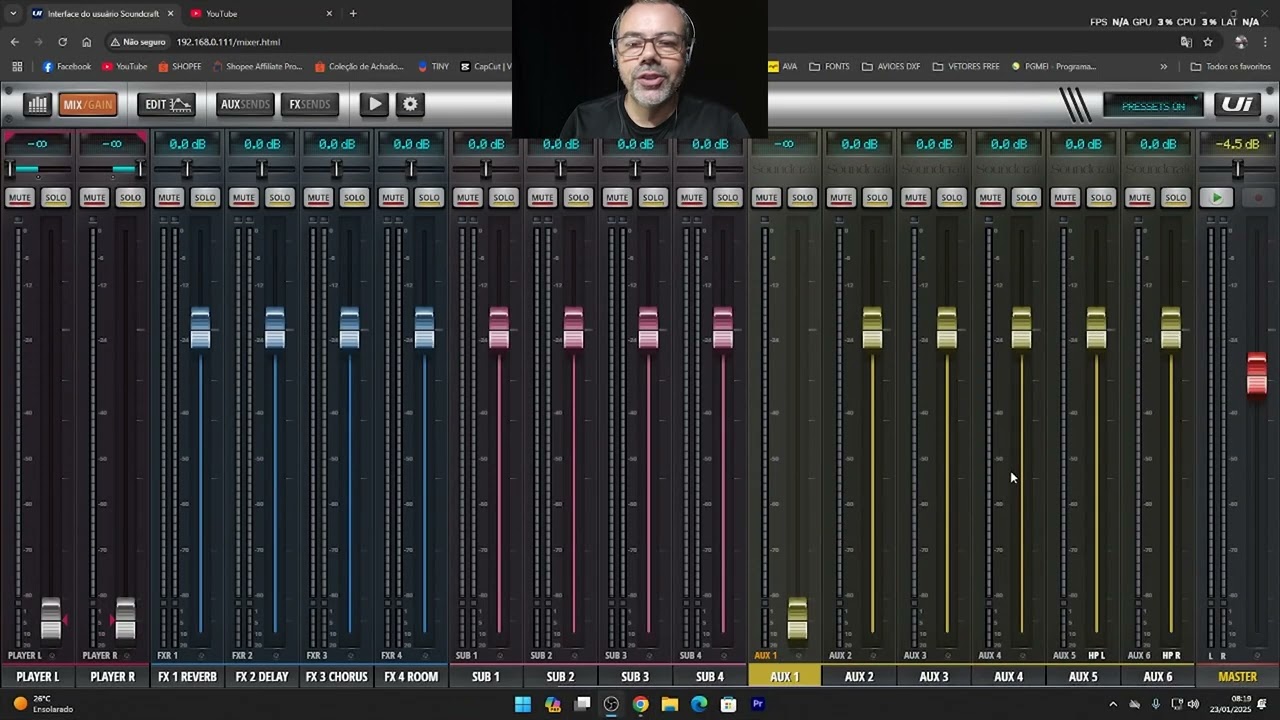Show hidden system tray icons

(x=1112, y=704)
